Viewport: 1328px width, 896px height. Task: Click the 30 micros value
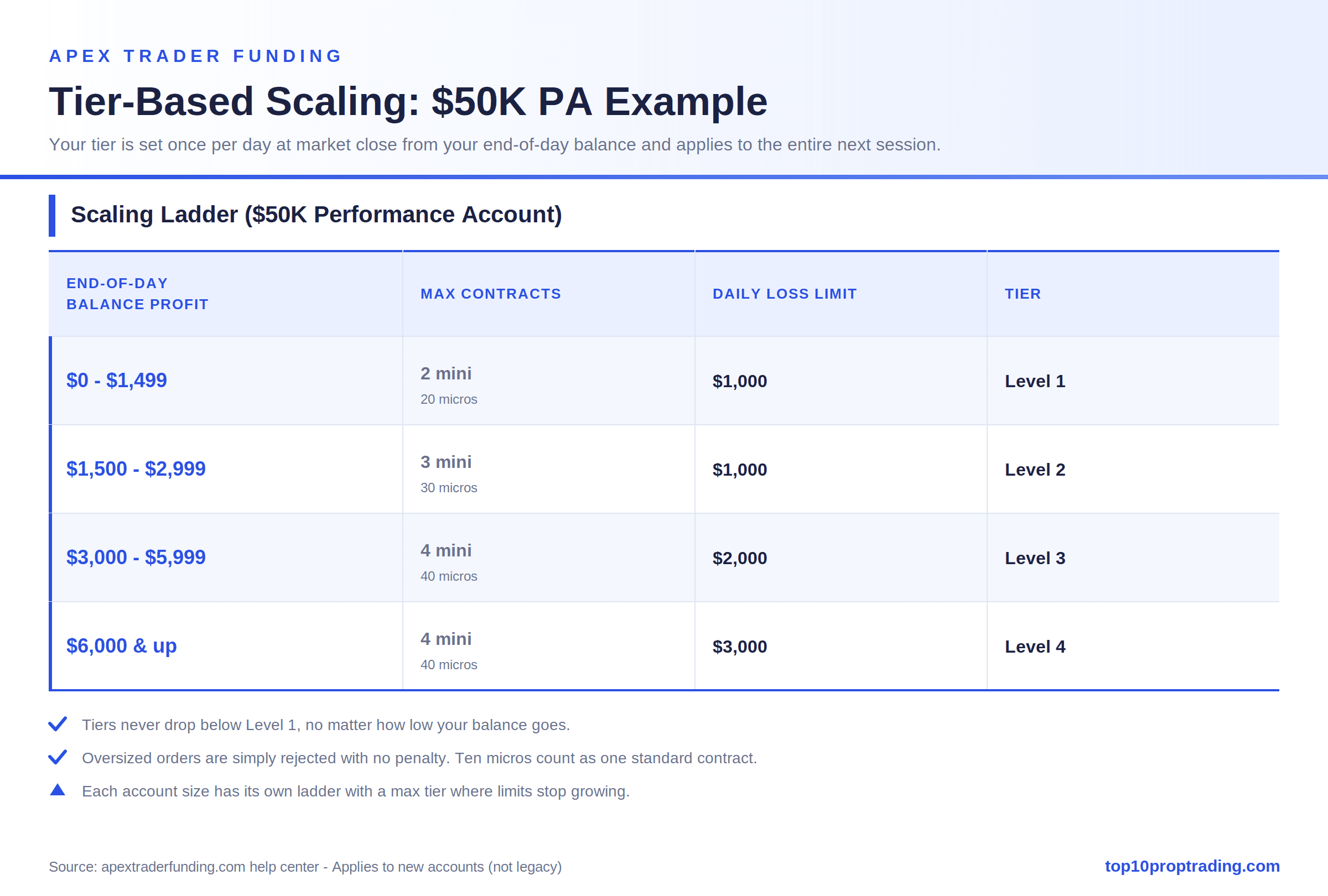click(x=449, y=488)
